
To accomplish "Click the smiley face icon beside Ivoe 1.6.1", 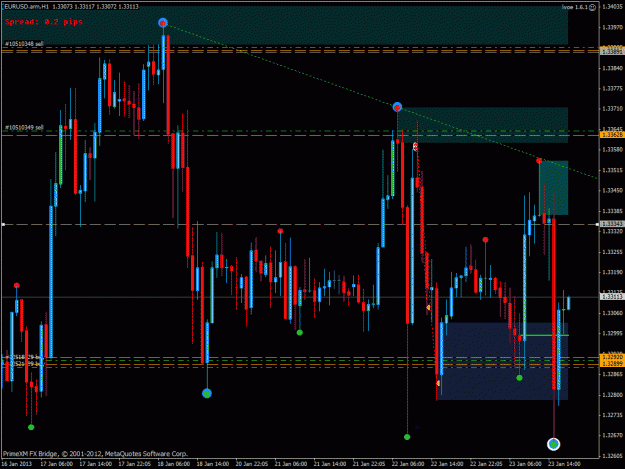I will tap(592, 7).
